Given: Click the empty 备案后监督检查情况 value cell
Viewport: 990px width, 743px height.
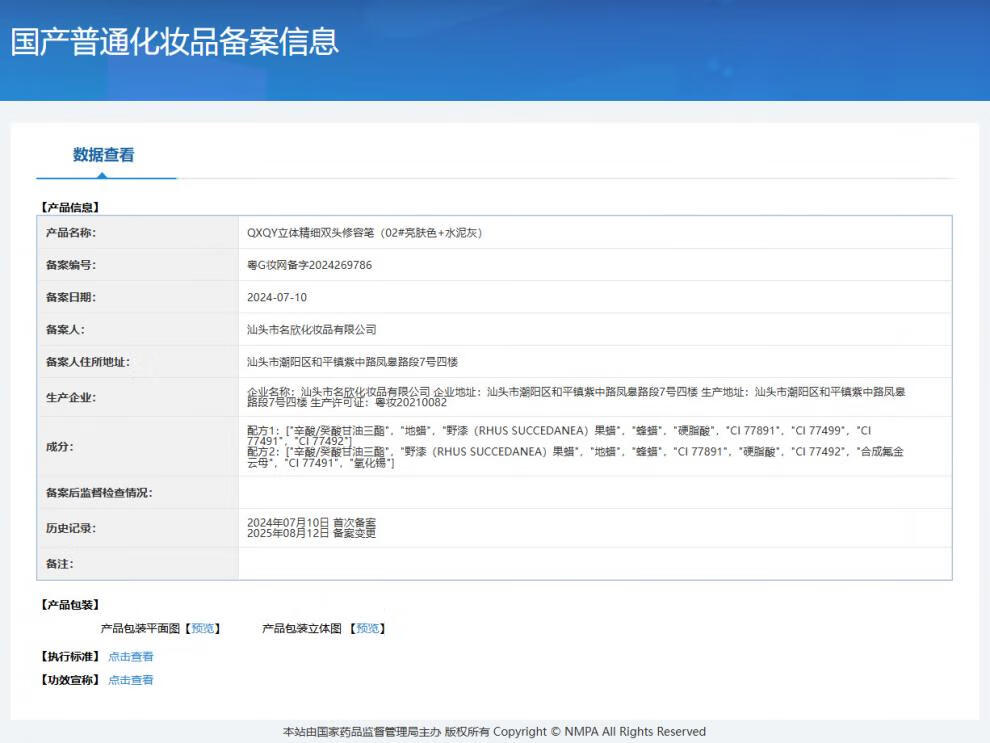Looking at the screenshot, I should (594, 493).
